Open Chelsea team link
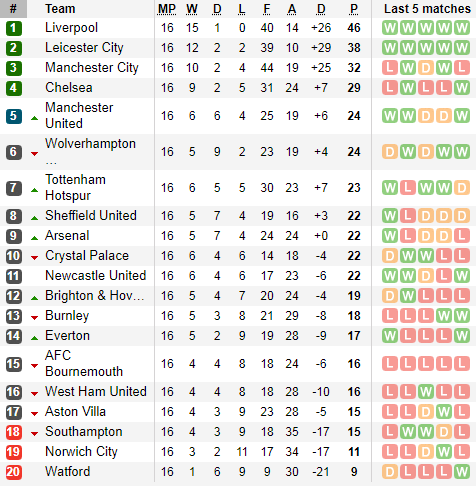This screenshot has width=476, height=486. pos(69,88)
